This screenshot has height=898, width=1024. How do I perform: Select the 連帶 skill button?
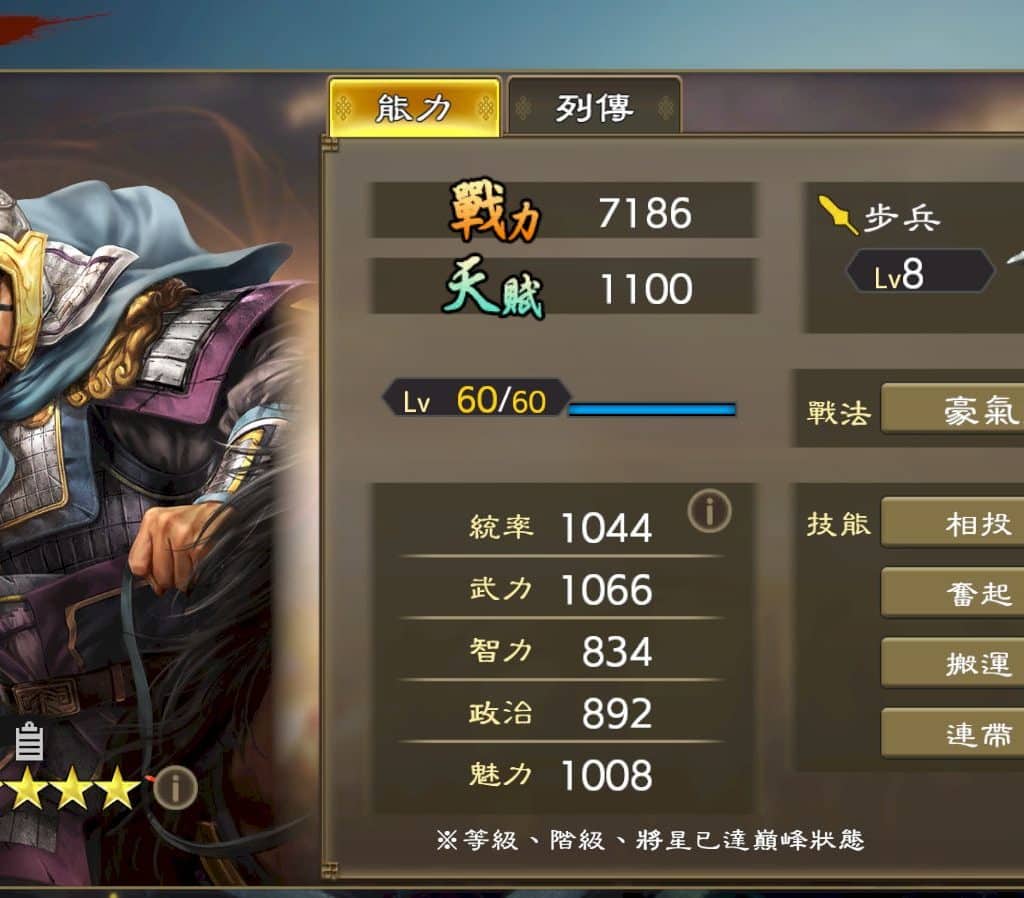coord(953,733)
